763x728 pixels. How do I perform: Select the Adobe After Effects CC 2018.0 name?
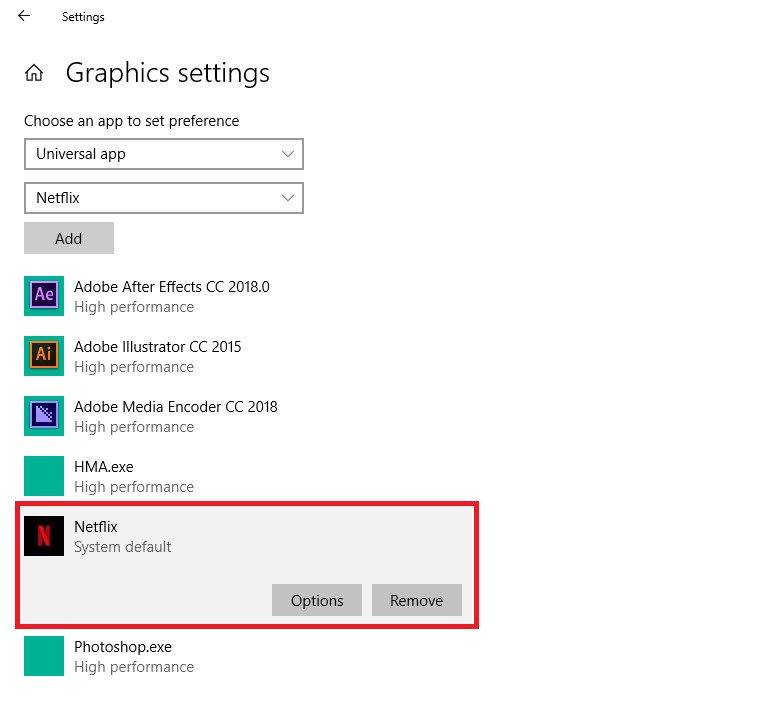click(x=171, y=287)
